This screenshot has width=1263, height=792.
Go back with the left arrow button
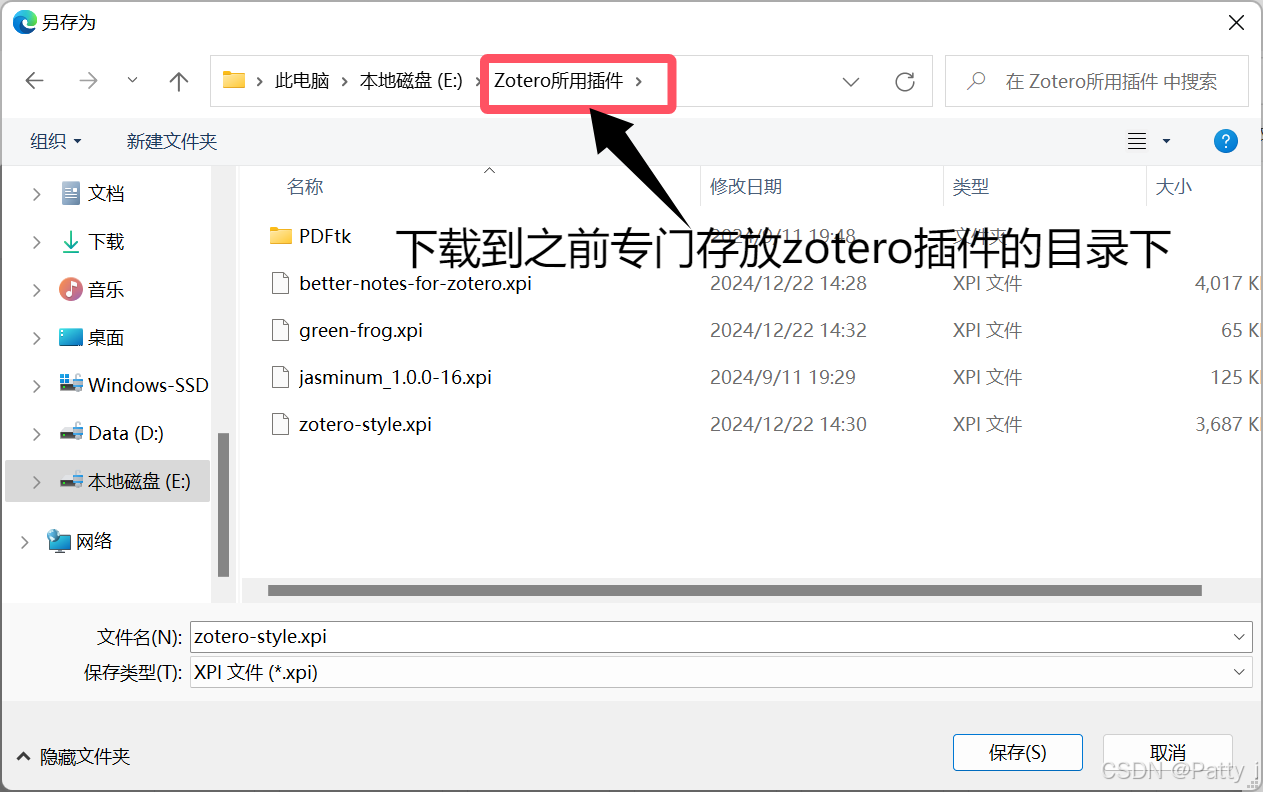(x=35, y=81)
